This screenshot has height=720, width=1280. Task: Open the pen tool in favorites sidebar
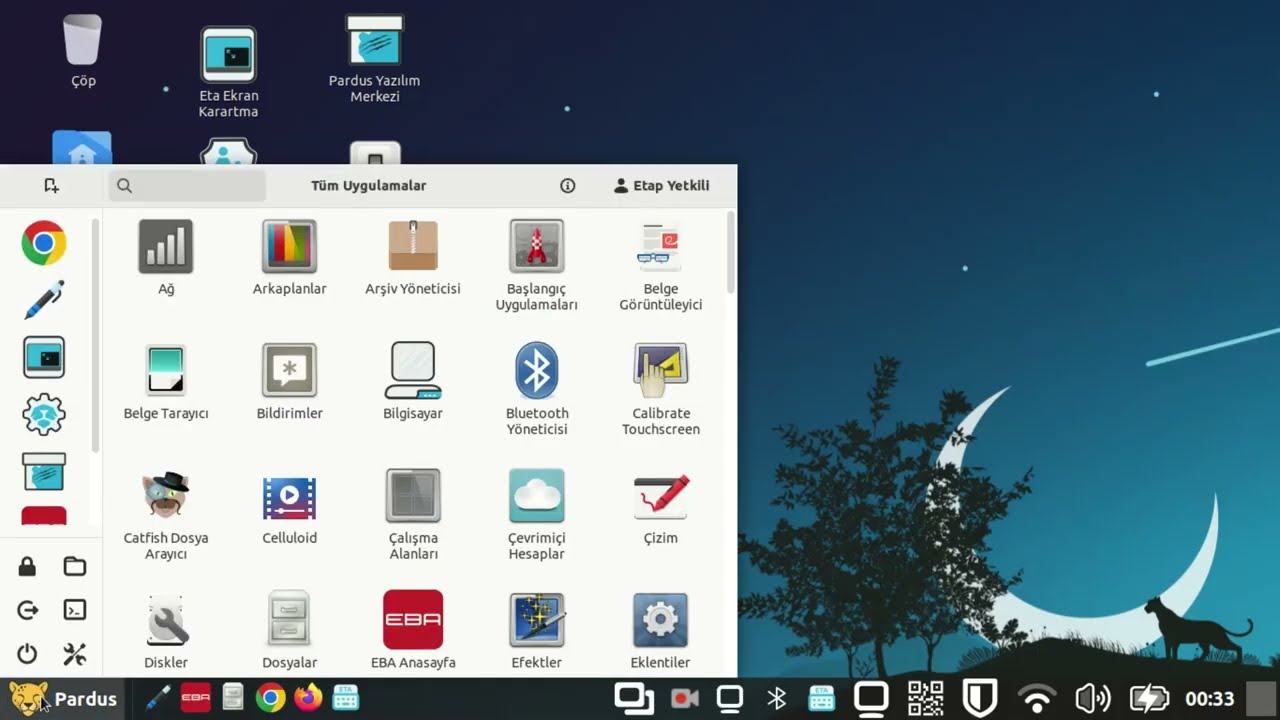pos(44,299)
